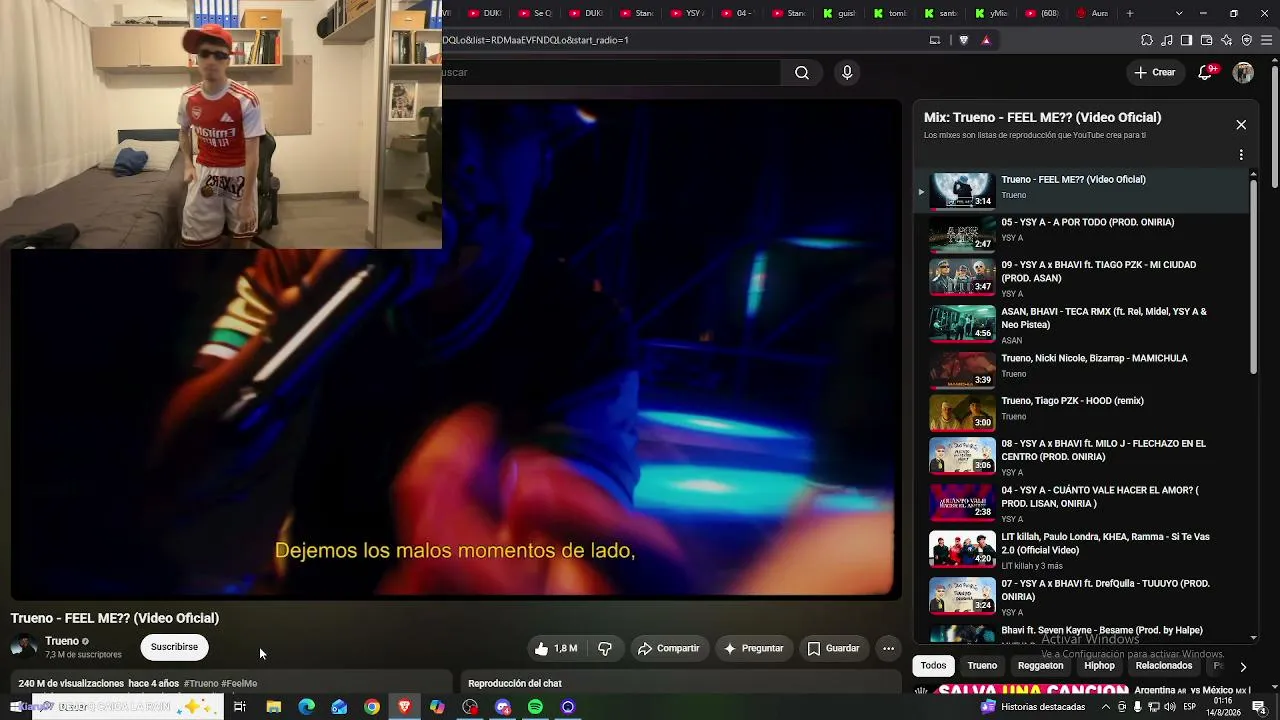The image size is (1280, 720).
Task: Open File Explorer from taskbar
Action: coord(274,707)
